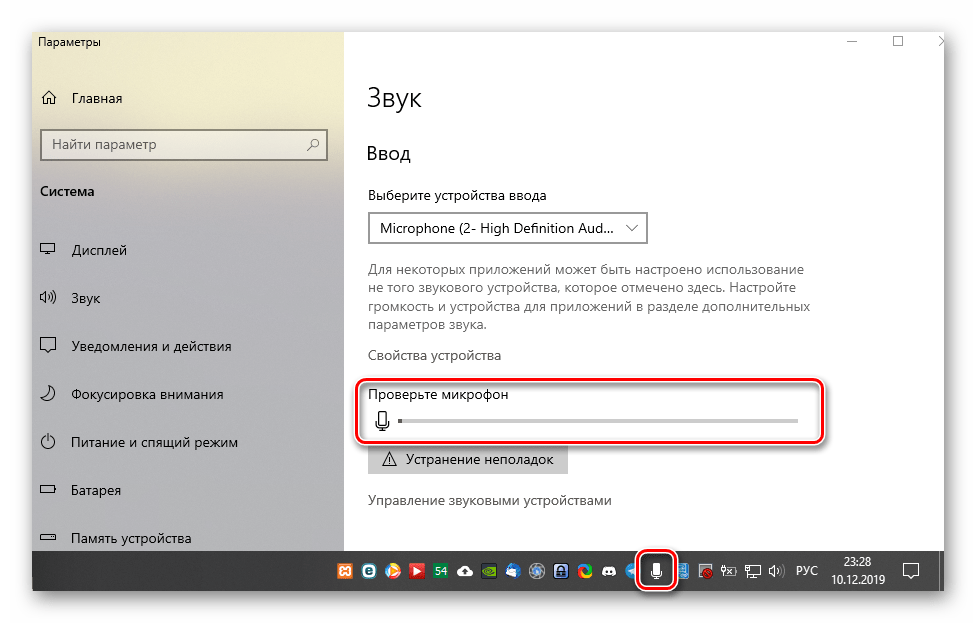Click the Устранение неполадок button
This screenshot has width=976, height=623.
click(468, 459)
